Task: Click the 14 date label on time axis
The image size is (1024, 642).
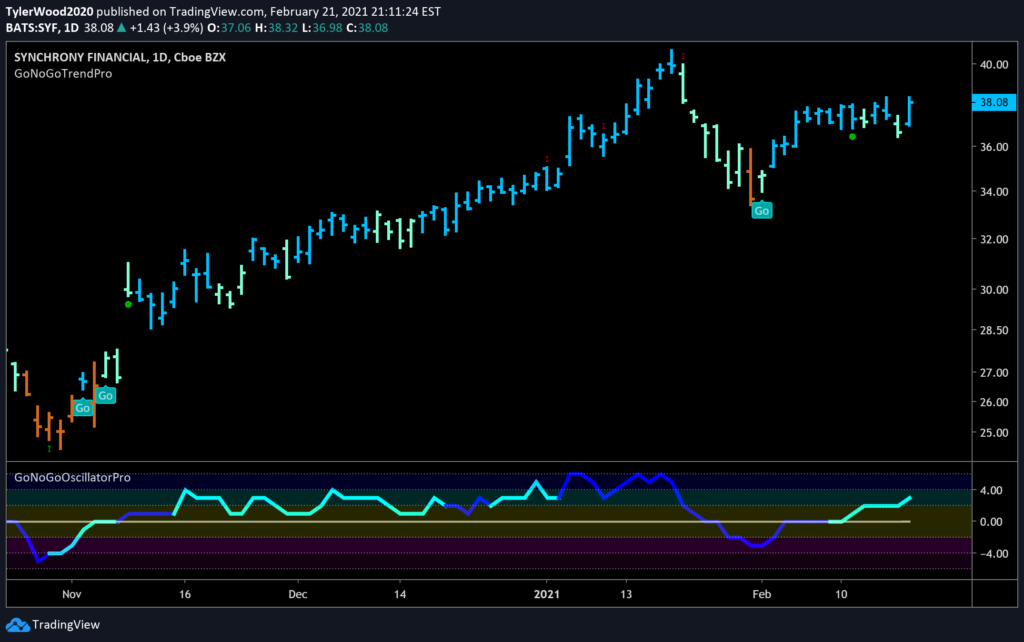Action: (400, 594)
